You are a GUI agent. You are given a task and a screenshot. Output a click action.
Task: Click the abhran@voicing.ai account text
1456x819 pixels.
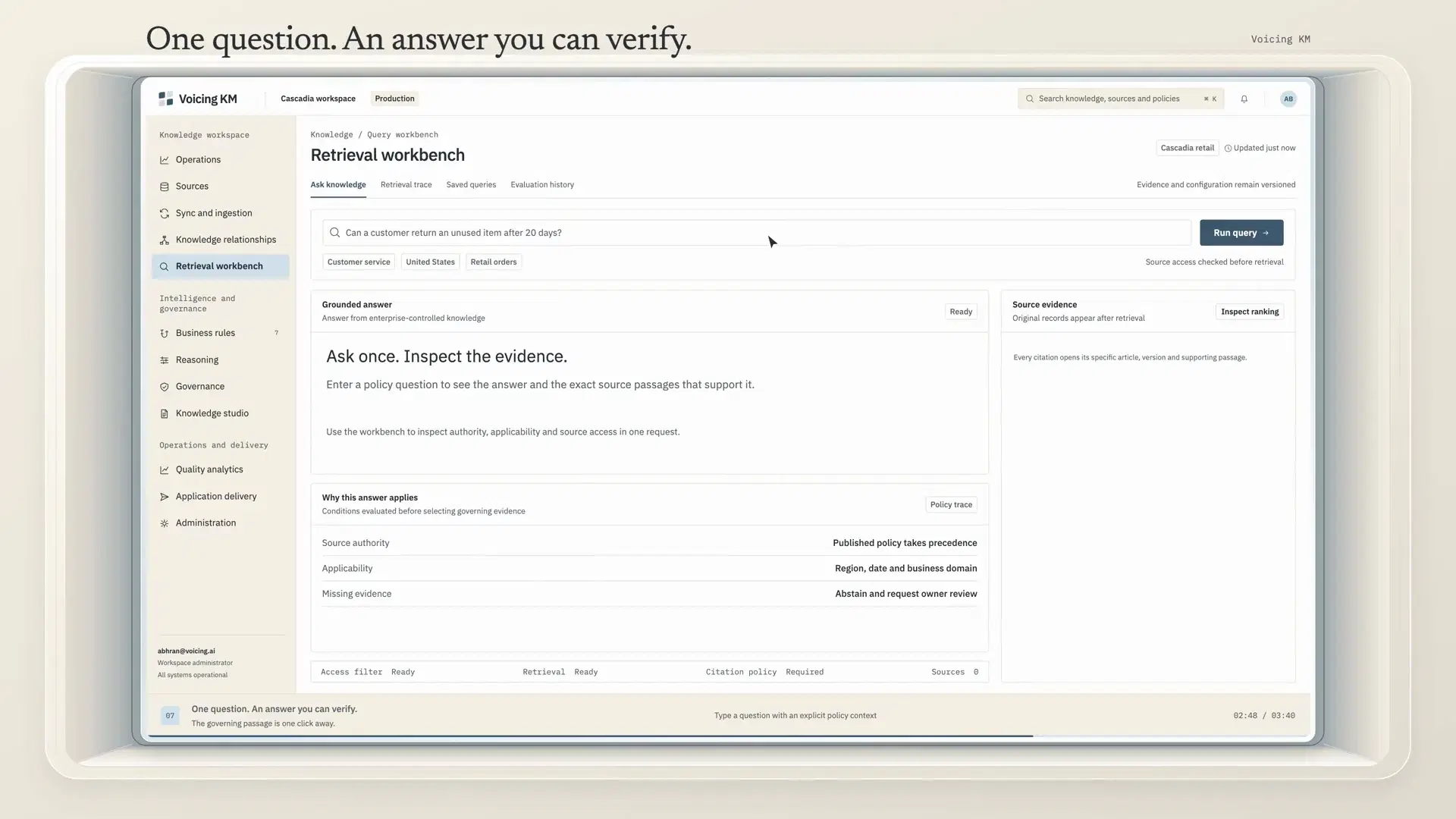[x=186, y=651]
